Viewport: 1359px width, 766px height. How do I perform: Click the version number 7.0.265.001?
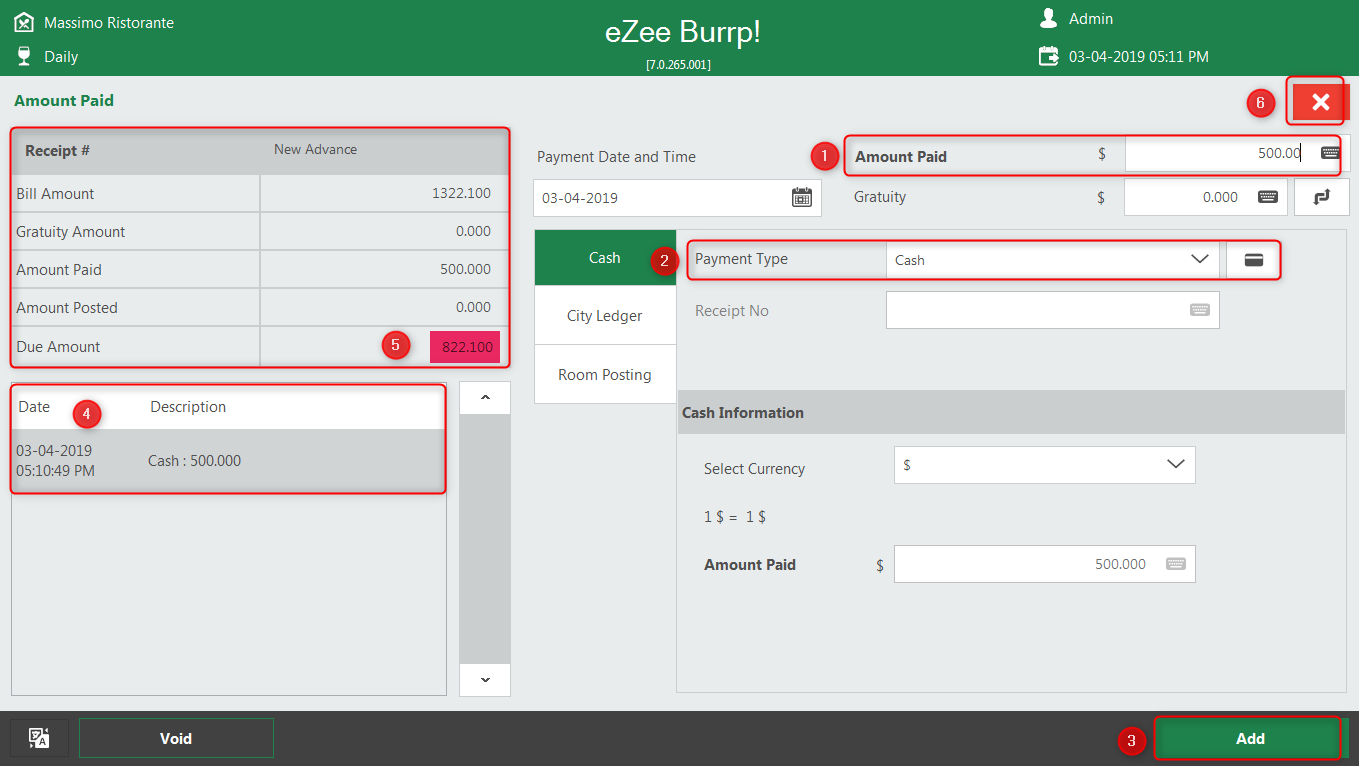pyautogui.click(x=679, y=65)
